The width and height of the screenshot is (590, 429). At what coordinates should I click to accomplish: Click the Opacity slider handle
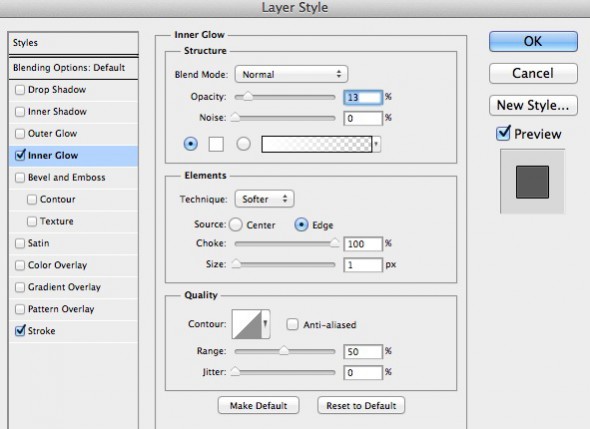tap(248, 97)
